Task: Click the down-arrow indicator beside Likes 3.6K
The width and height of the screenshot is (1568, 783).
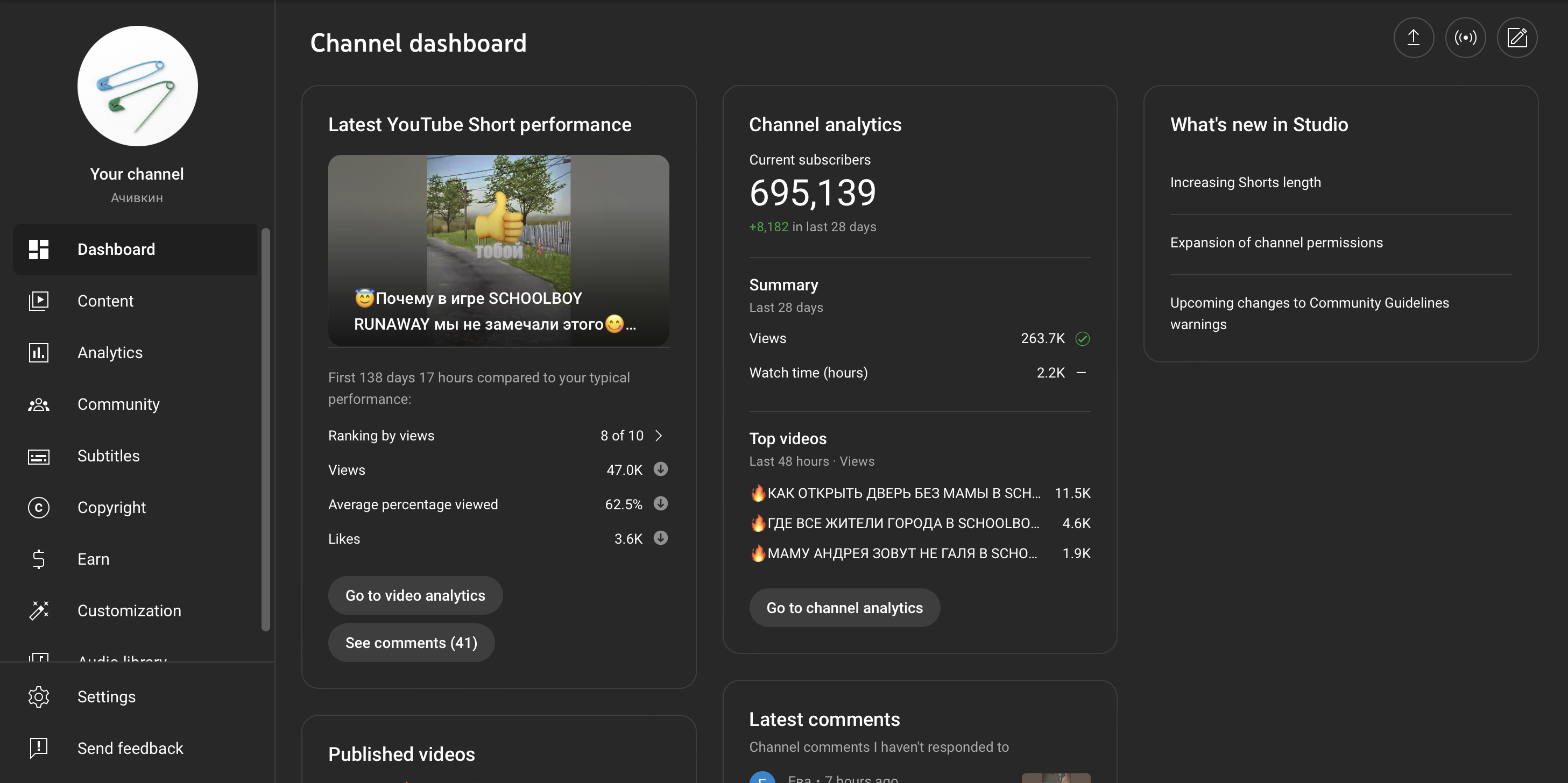Action: click(x=660, y=538)
